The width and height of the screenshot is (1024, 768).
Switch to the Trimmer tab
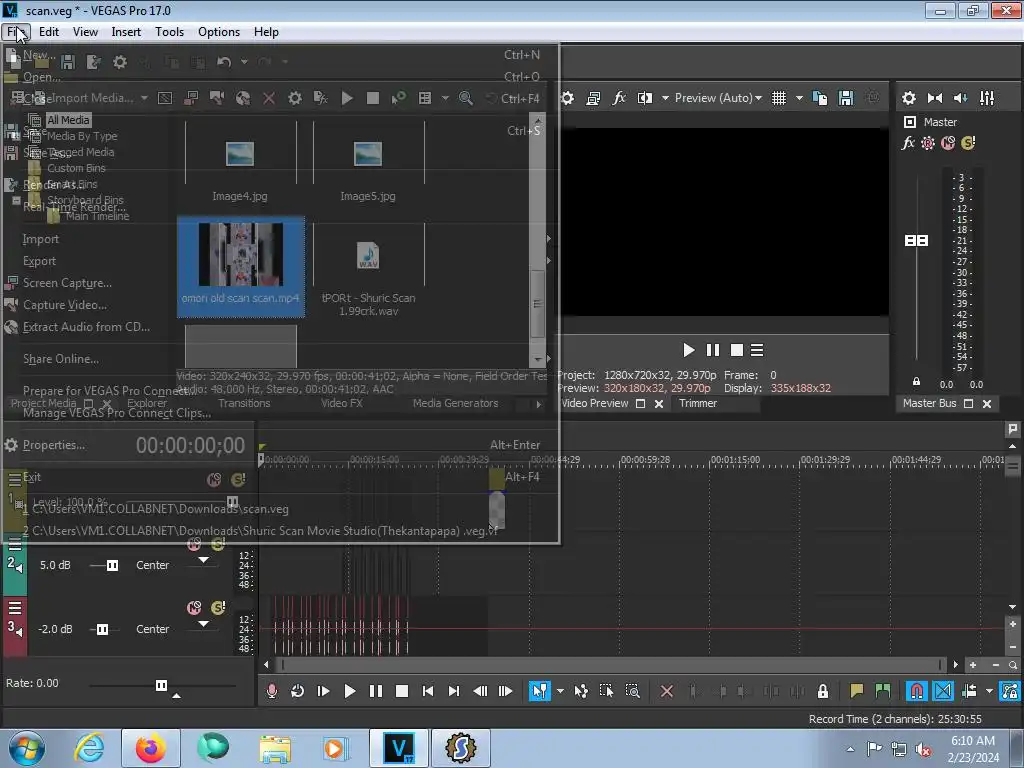click(x=697, y=404)
